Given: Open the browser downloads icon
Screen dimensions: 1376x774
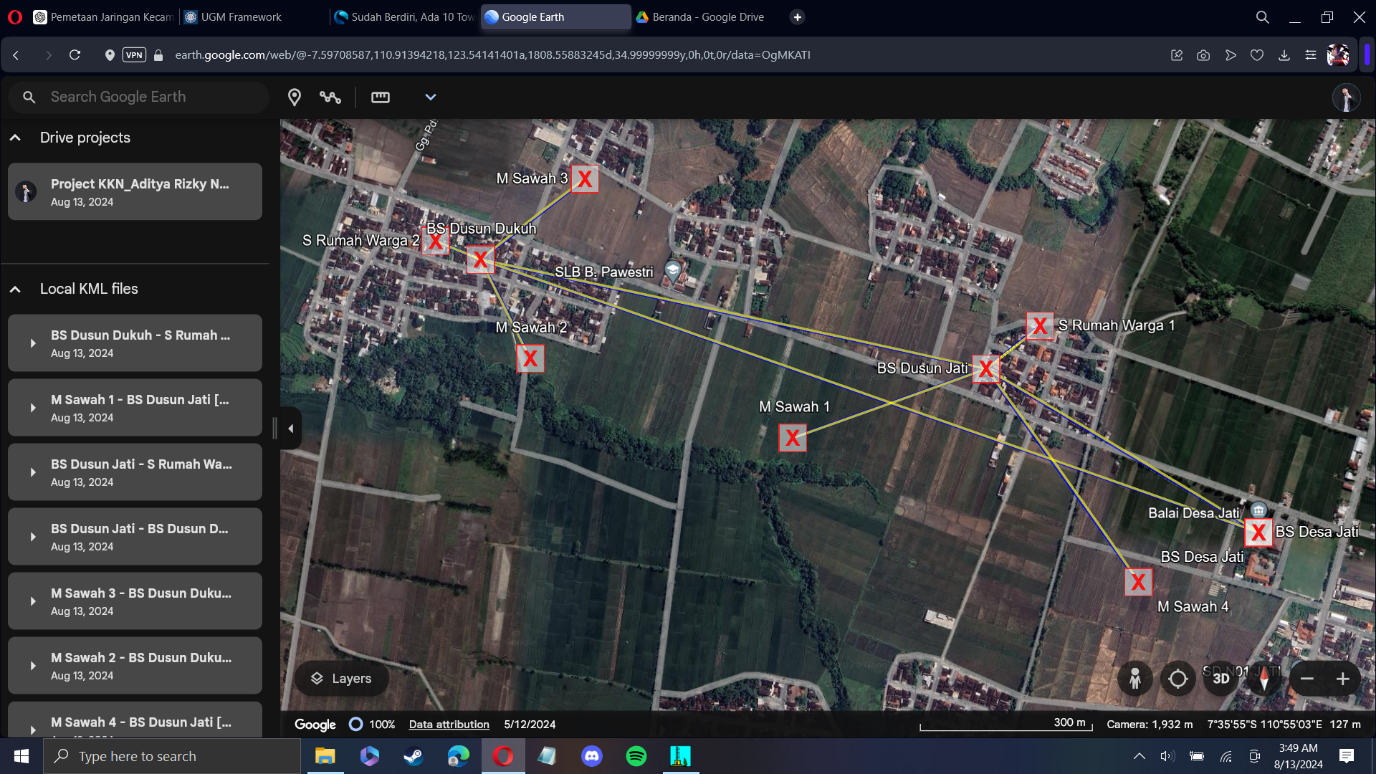Looking at the screenshot, I should click(1284, 55).
